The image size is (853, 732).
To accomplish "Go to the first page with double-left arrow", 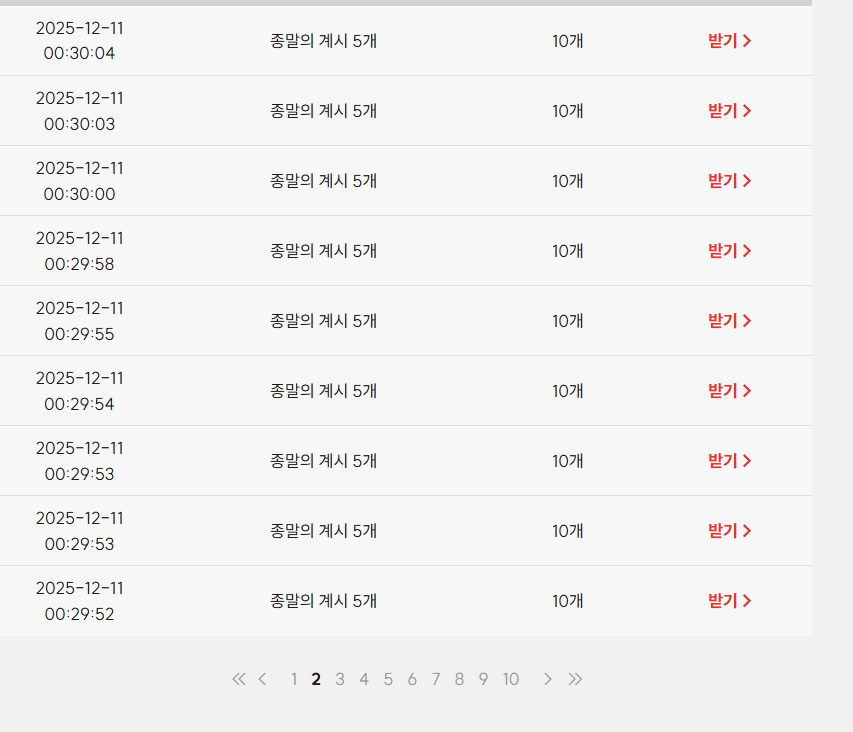I will pyautogui.click(x=238, y=679).
